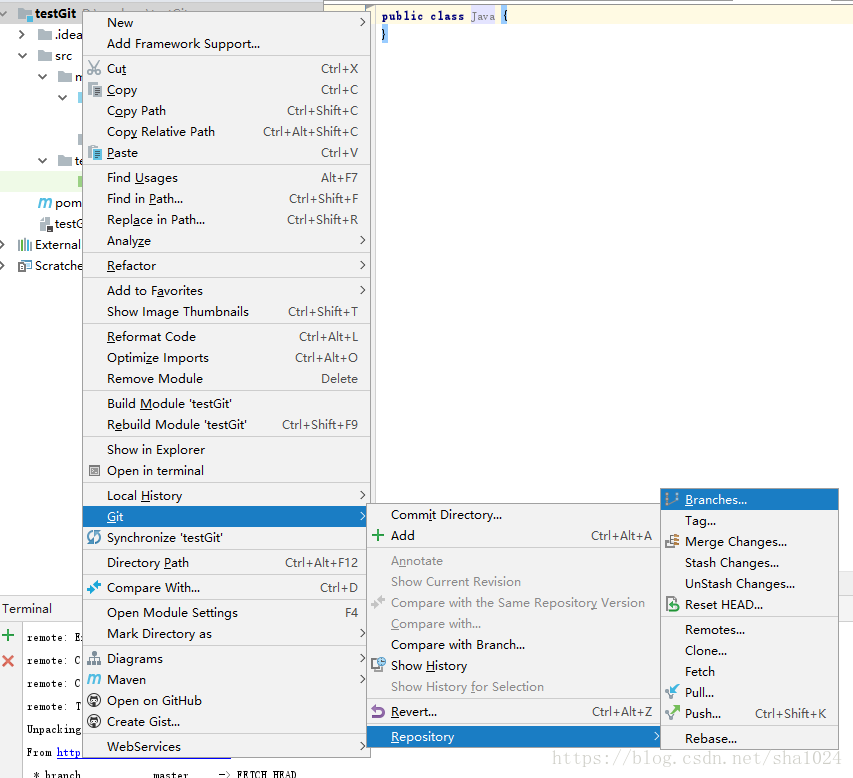Image resolution: width=853 pixels, height=778 pixels.
Task: Choose Rebuild Module 'testGit' entry
Action: [x=226, y=424]
